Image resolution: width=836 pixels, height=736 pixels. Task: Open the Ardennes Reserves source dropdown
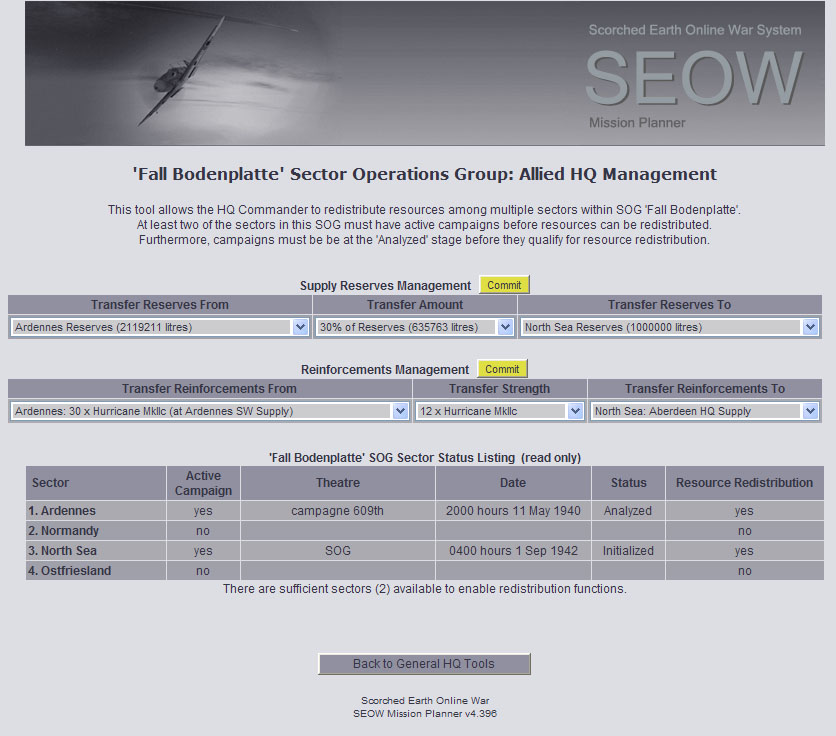(x=160, y=327)
